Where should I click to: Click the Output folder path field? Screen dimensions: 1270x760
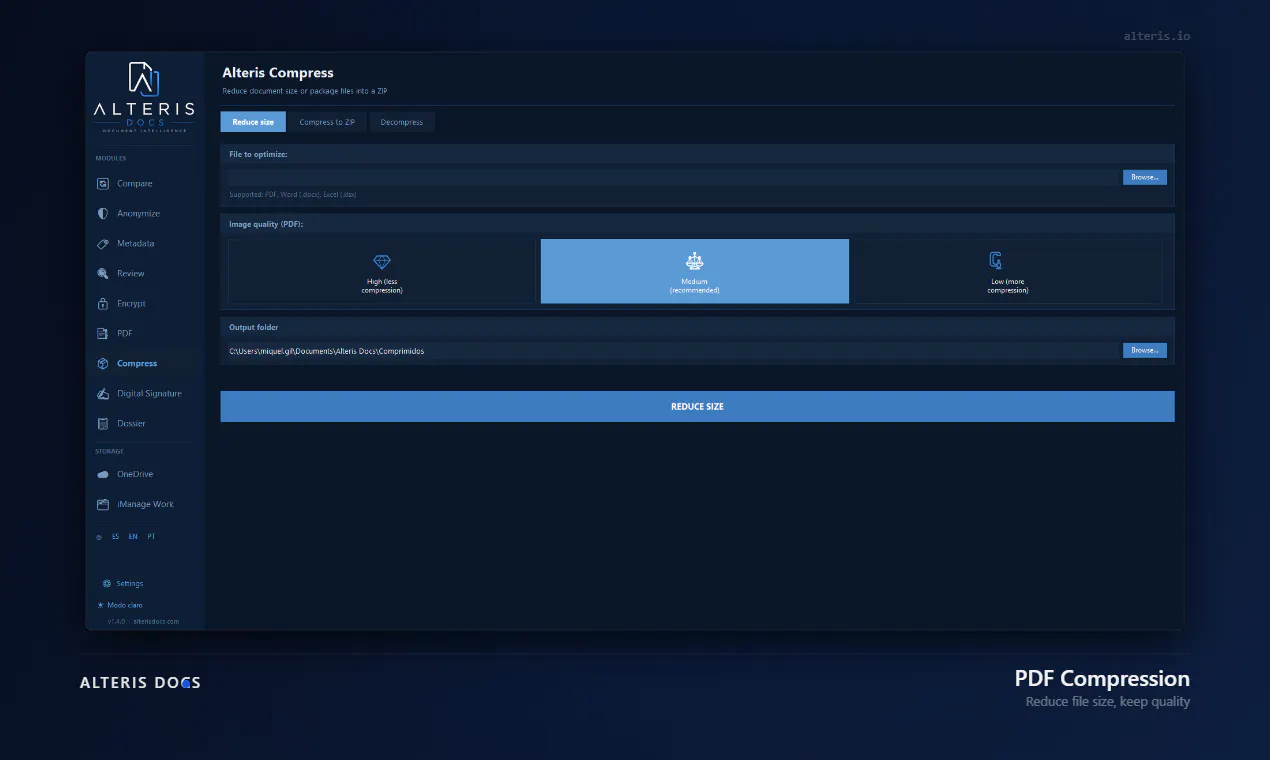click(673, 351)
